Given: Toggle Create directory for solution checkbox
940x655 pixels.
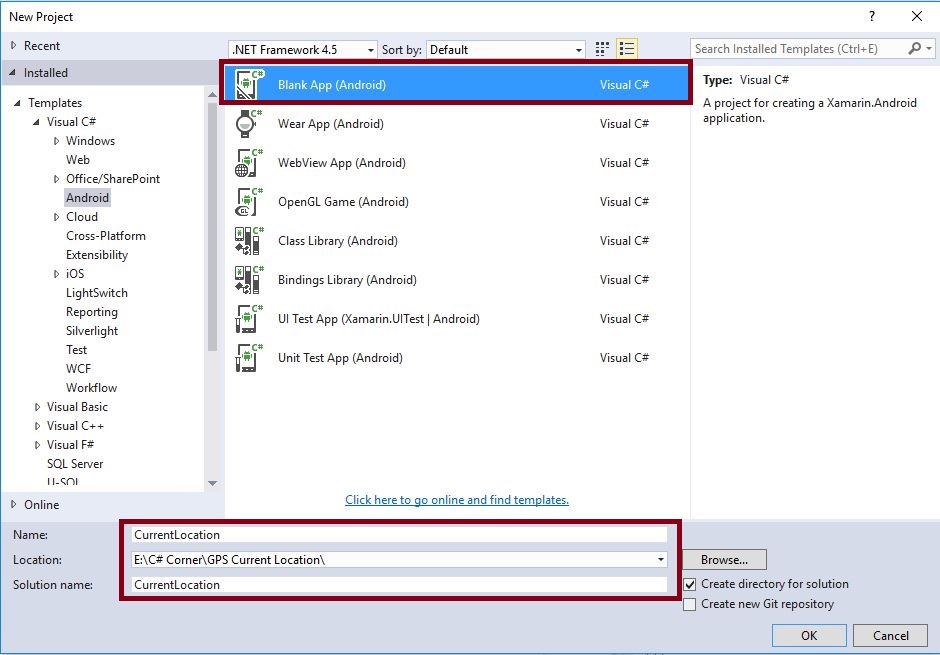Looking at the screenshot, I should click(x=690, y=584).
